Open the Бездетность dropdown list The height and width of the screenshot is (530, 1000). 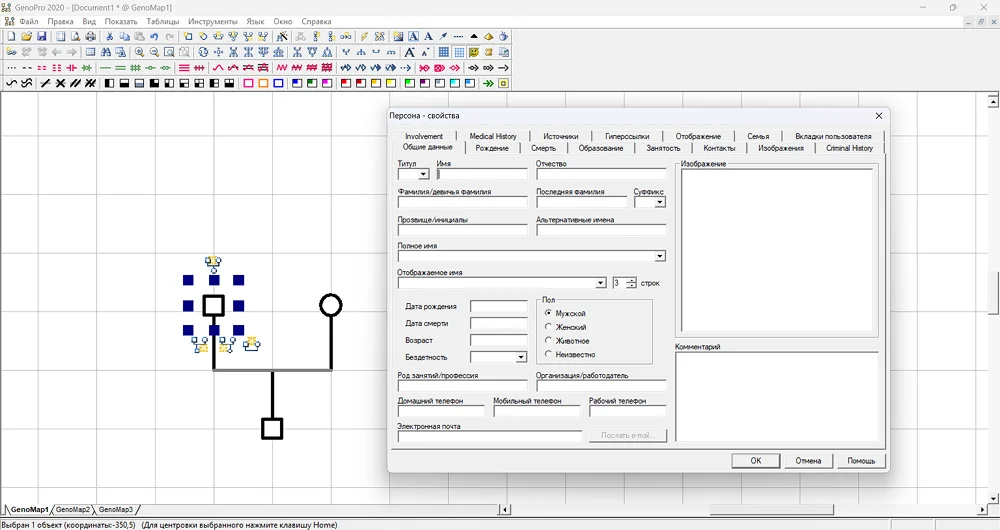pos(521,357)
